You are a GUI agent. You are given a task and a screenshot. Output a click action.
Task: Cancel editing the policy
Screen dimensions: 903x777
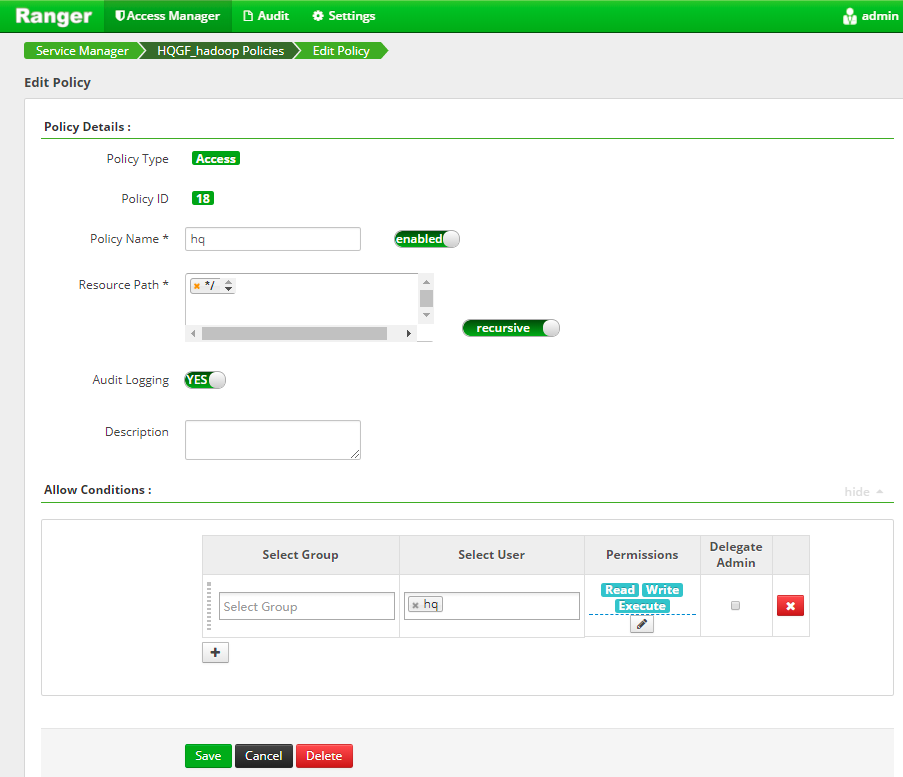point(264,756)
